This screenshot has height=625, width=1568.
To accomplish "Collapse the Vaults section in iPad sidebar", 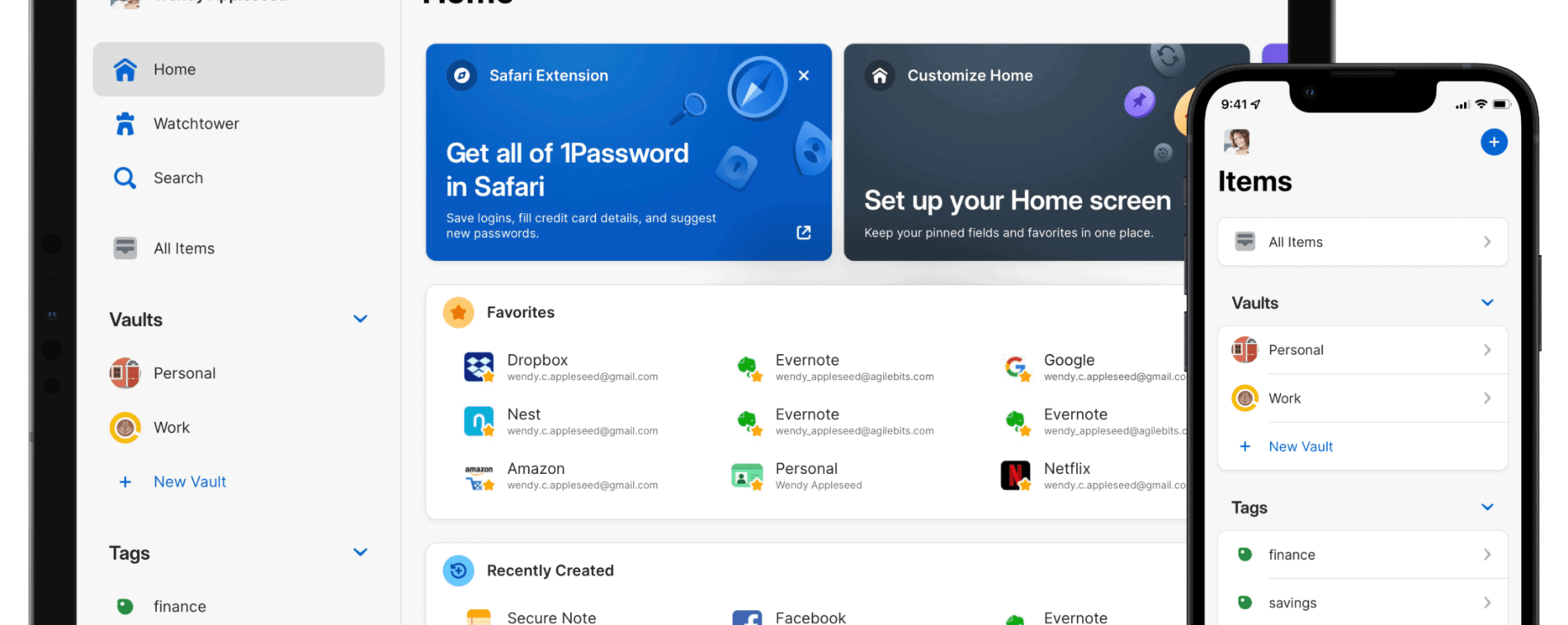I will pos(361,319).
